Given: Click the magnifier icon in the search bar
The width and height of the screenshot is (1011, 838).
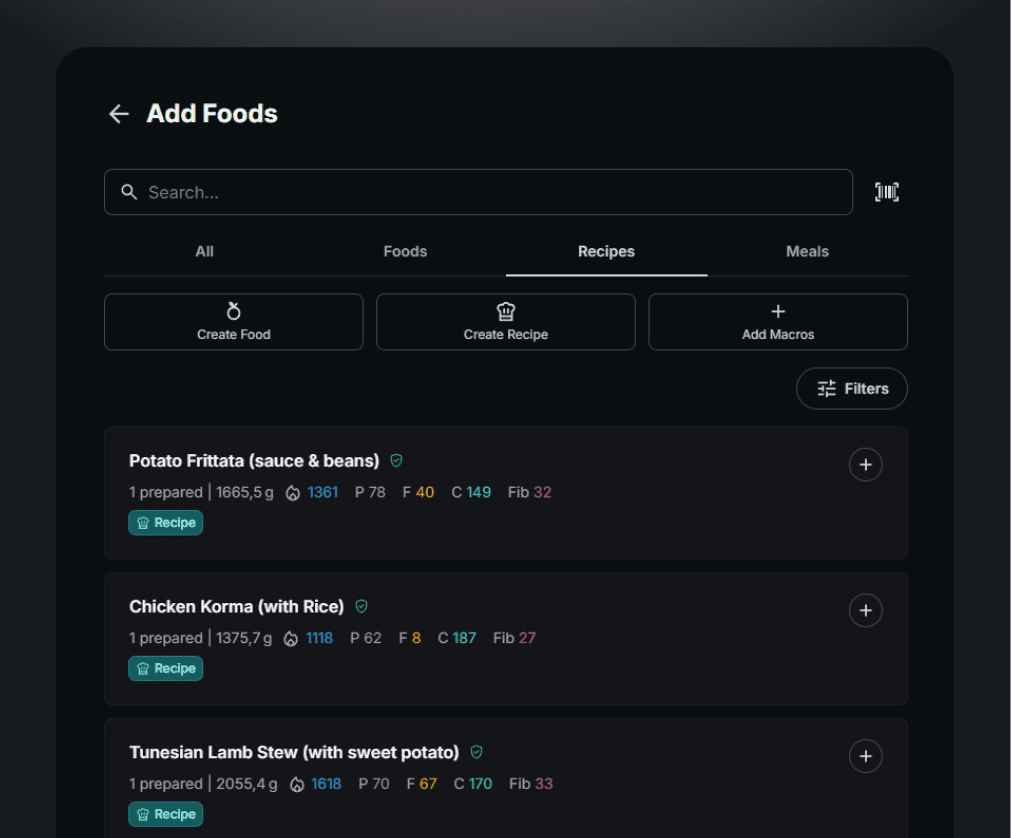Looking at the screenshot, I should (129, 192).
